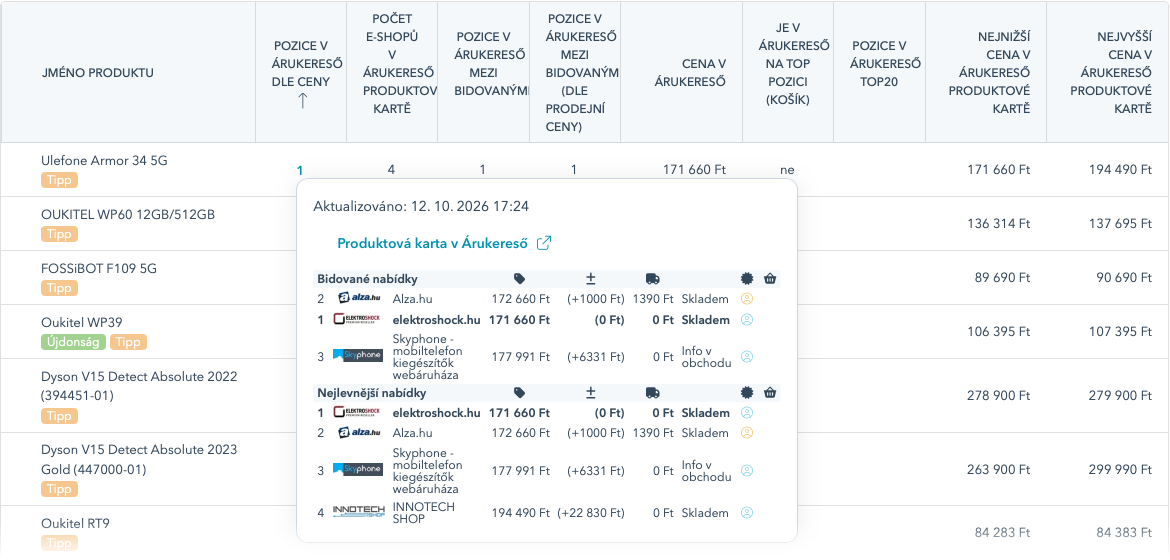The height and width of the screenshot is (560, 1170).
Task: Click (+22 830 Ft) price difference
Action: (592, 513)
